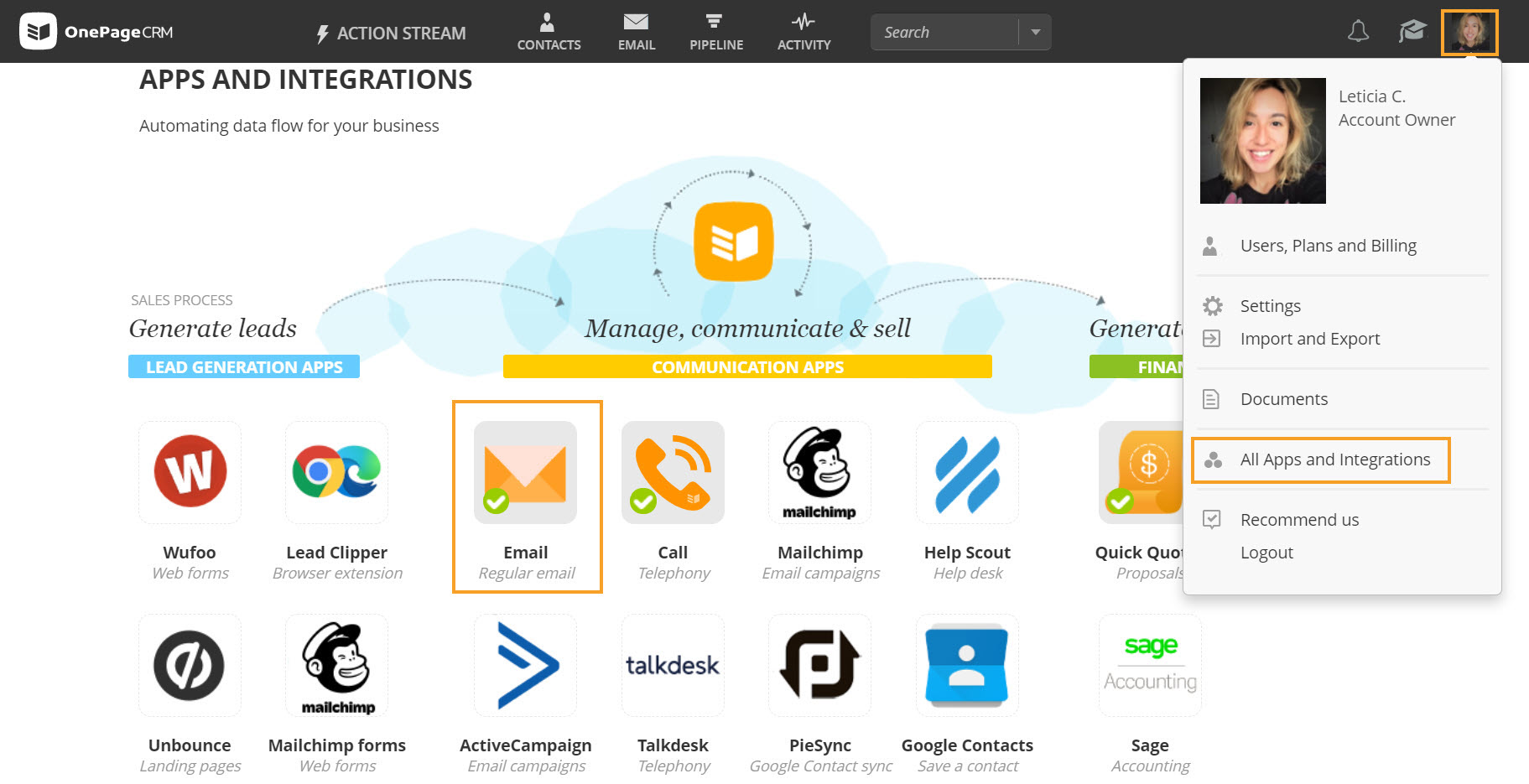Click the Unbounce label
The width and height of the screenshot is (1529, 784).
(190, 745)
